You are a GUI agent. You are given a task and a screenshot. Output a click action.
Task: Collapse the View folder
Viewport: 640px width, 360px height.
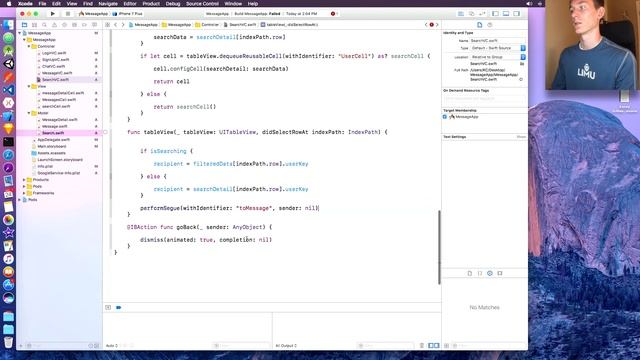[29, 87]
